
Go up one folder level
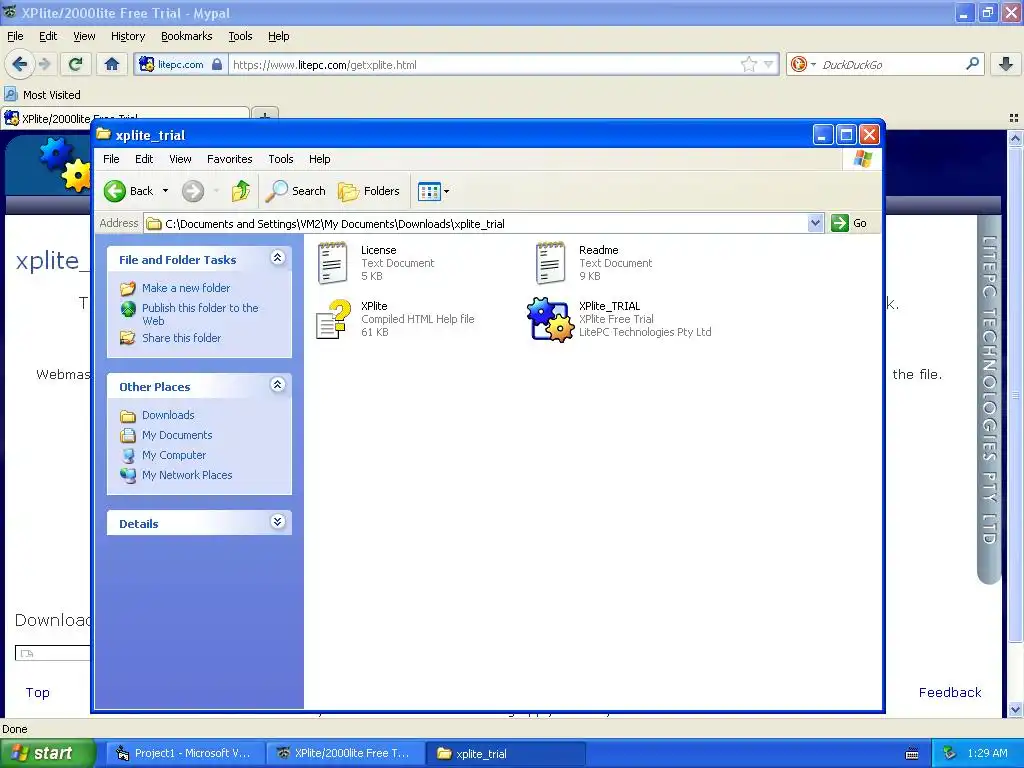tap(241, 191)
